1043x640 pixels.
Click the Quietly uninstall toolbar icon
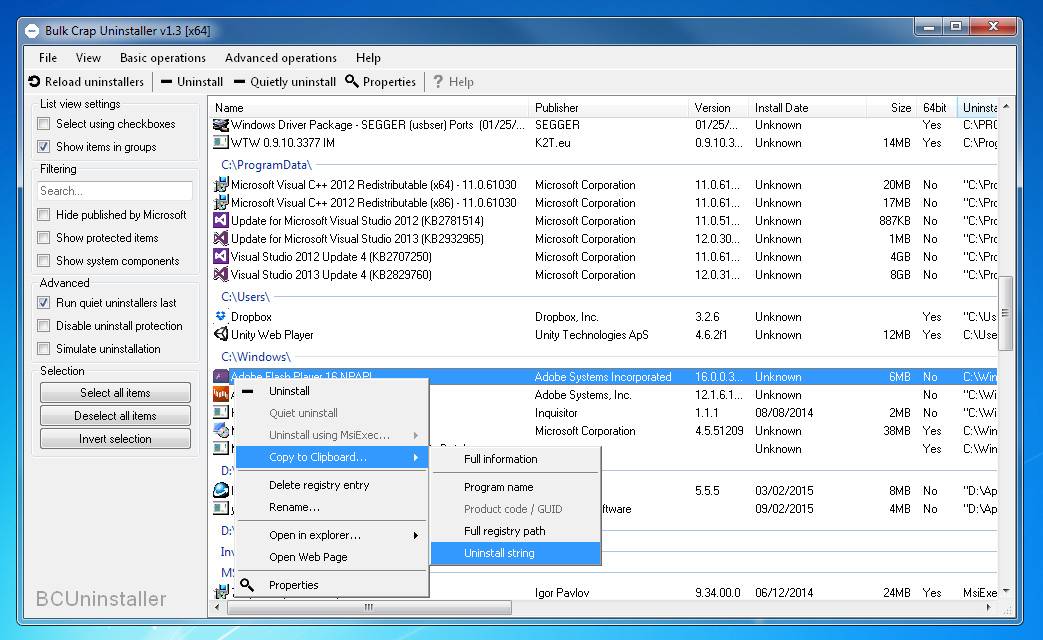tap(240, 82)
